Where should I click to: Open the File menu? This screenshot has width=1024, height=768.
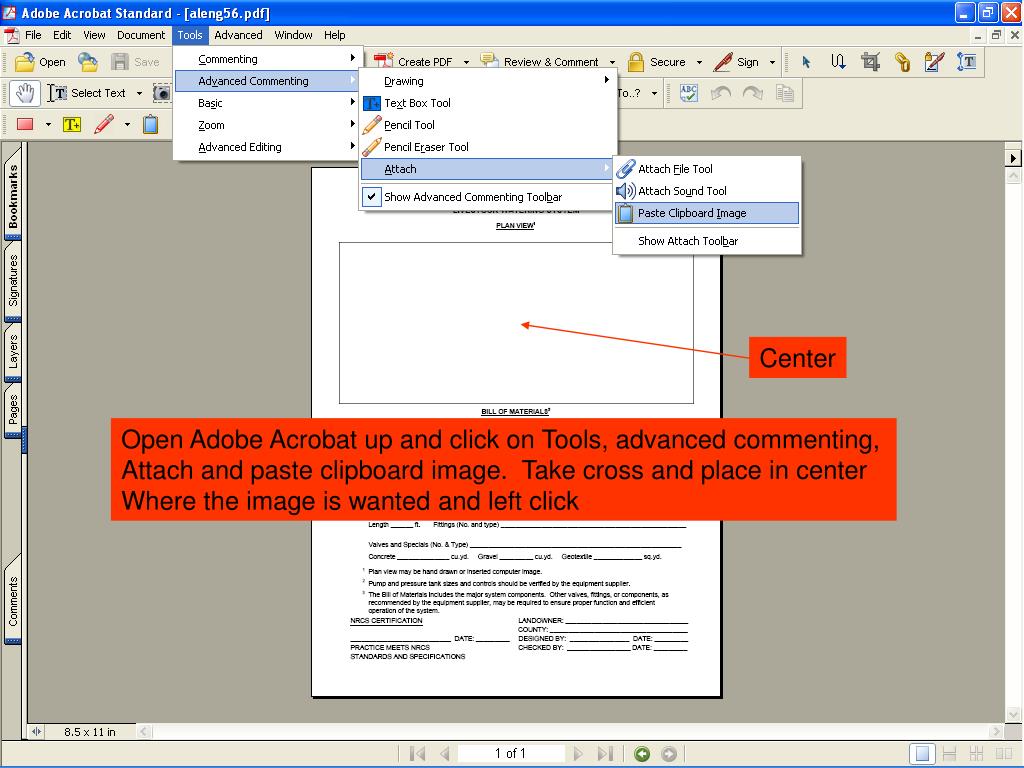33,35
